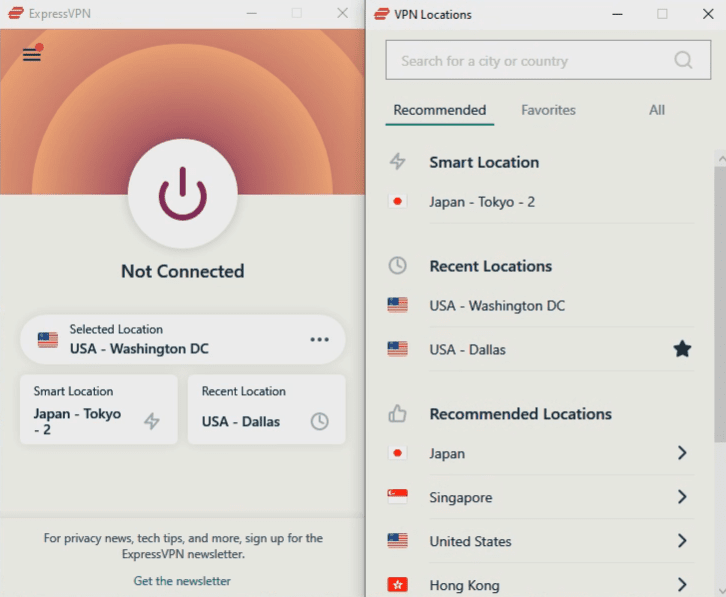
Task: Select the Recent Location USA - Dallas card
Action: click(x=267, y=409)
